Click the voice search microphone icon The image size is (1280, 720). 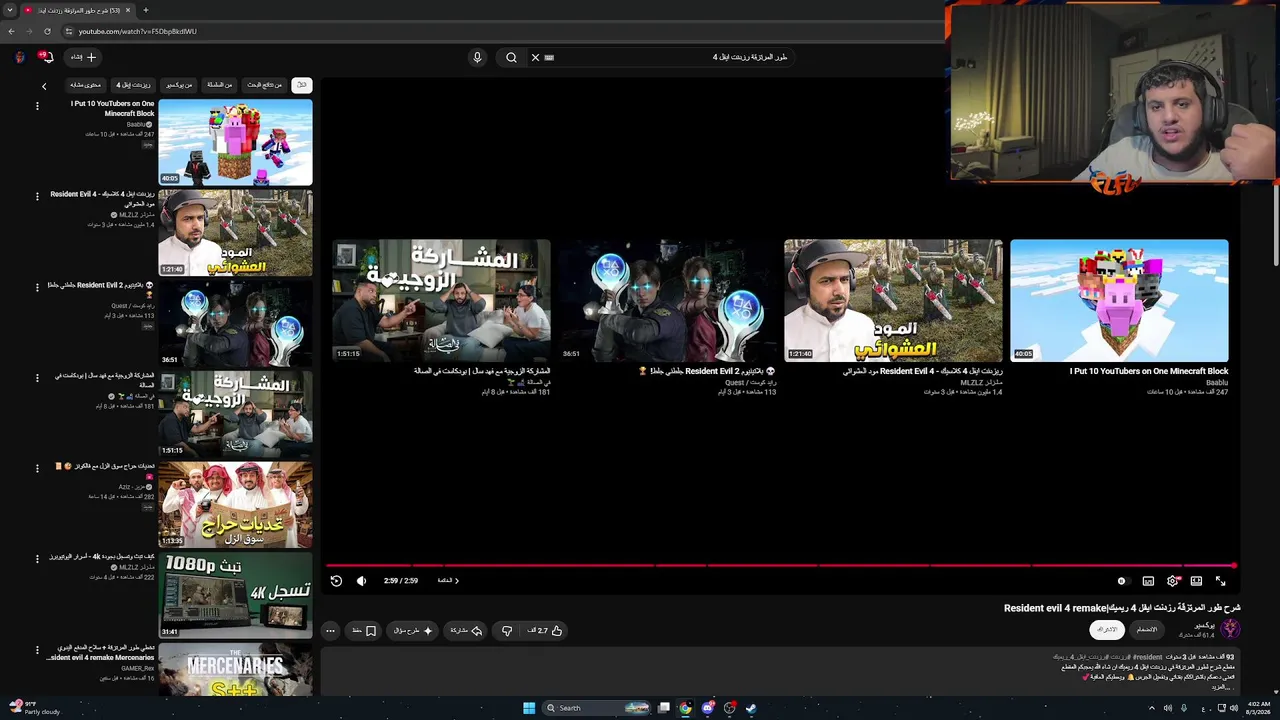477,57
